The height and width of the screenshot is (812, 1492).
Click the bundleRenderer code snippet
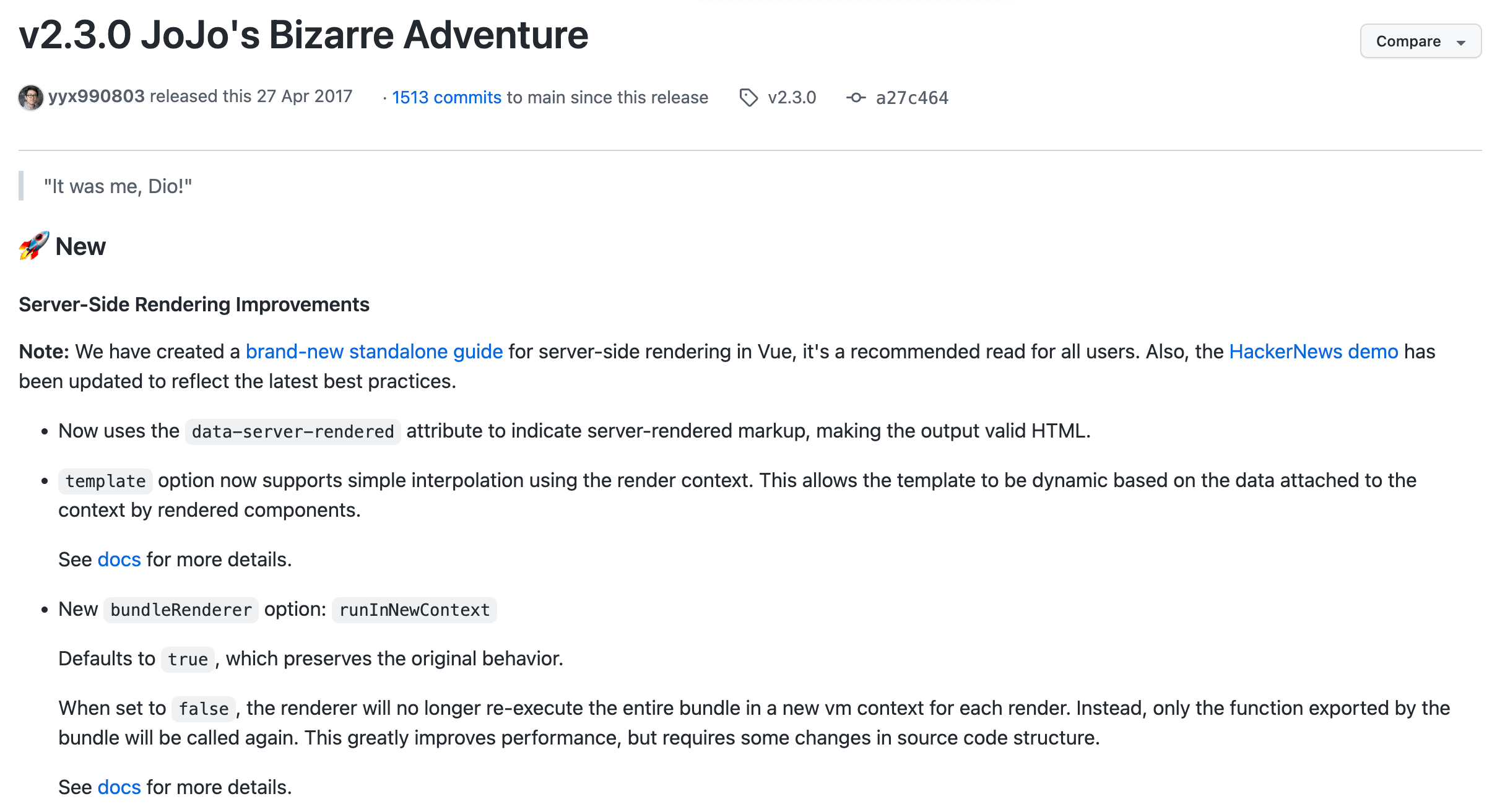pyautogui.click(x=181, y=610)
